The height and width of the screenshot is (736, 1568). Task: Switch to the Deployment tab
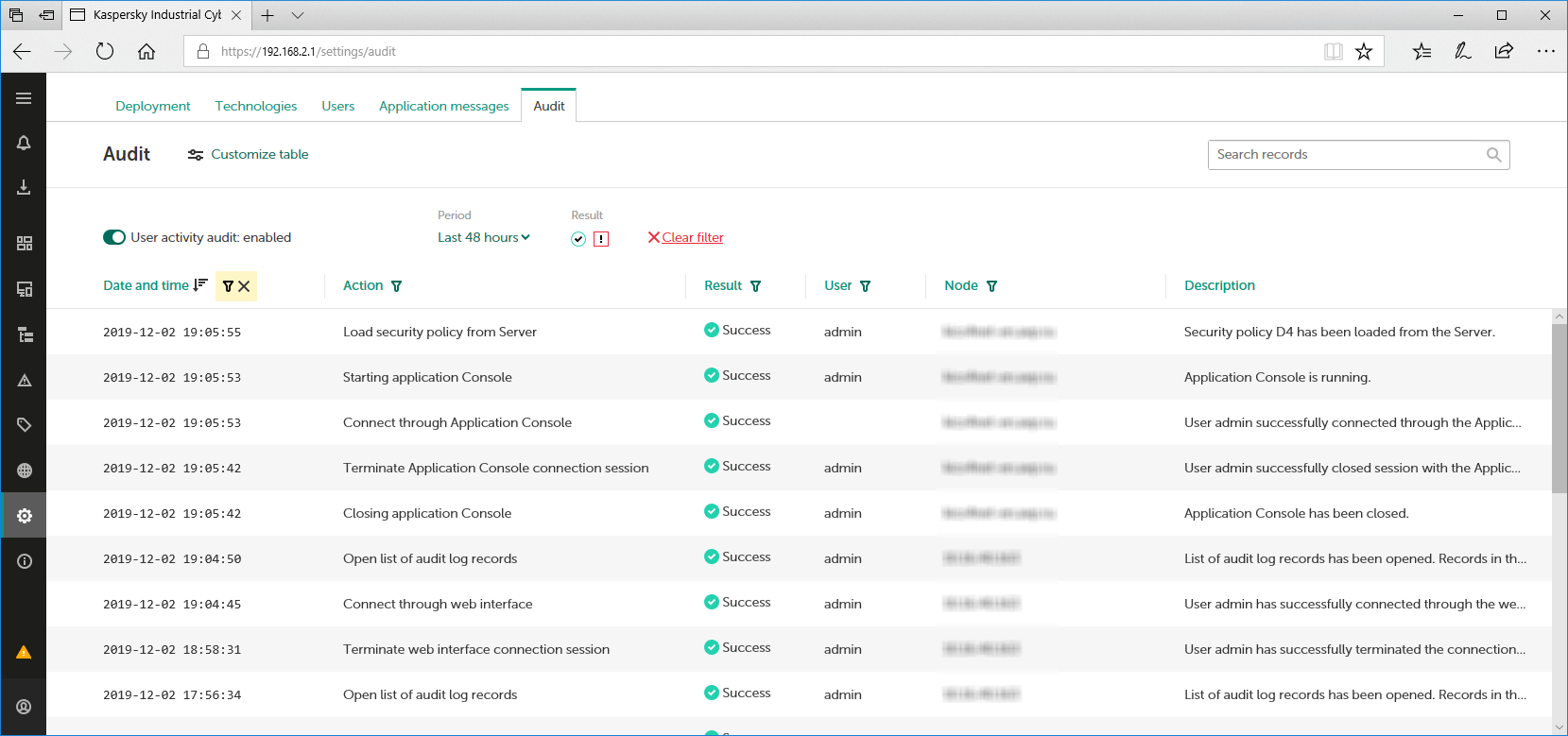pyautogui.click(x=152, y=106)
